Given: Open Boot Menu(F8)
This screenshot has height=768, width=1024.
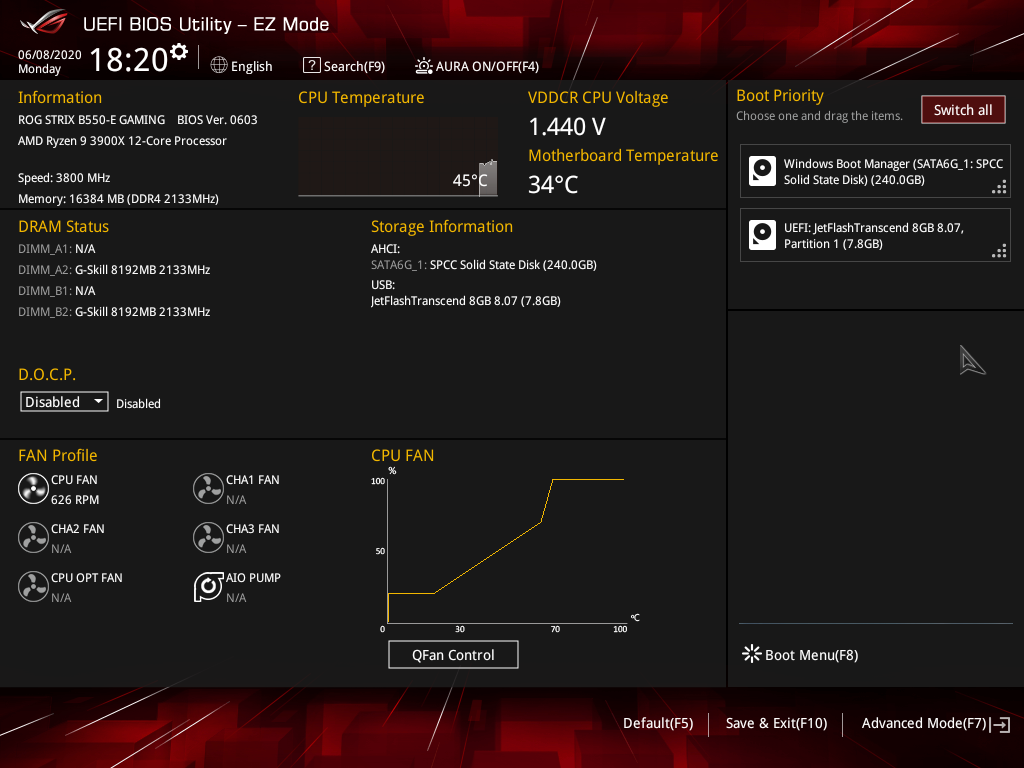Looking at the screenshot, I should pos(811,655).
